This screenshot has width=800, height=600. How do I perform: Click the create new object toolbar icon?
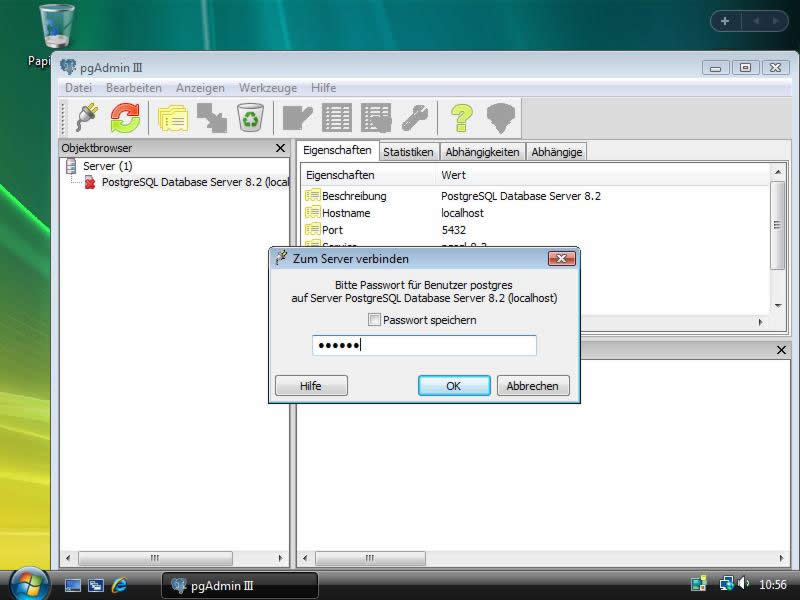[x=211, y=118]
